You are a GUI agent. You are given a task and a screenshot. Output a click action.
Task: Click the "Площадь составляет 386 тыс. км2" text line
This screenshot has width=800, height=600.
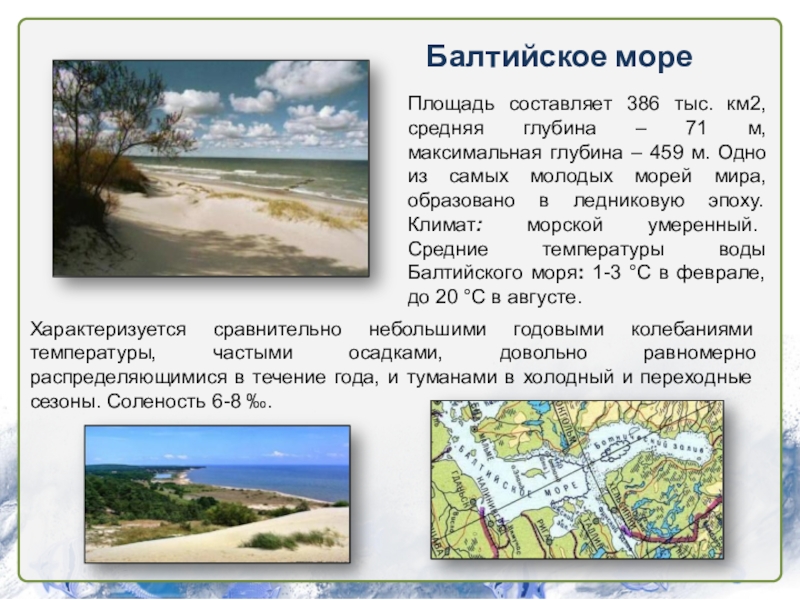[586, 103]
